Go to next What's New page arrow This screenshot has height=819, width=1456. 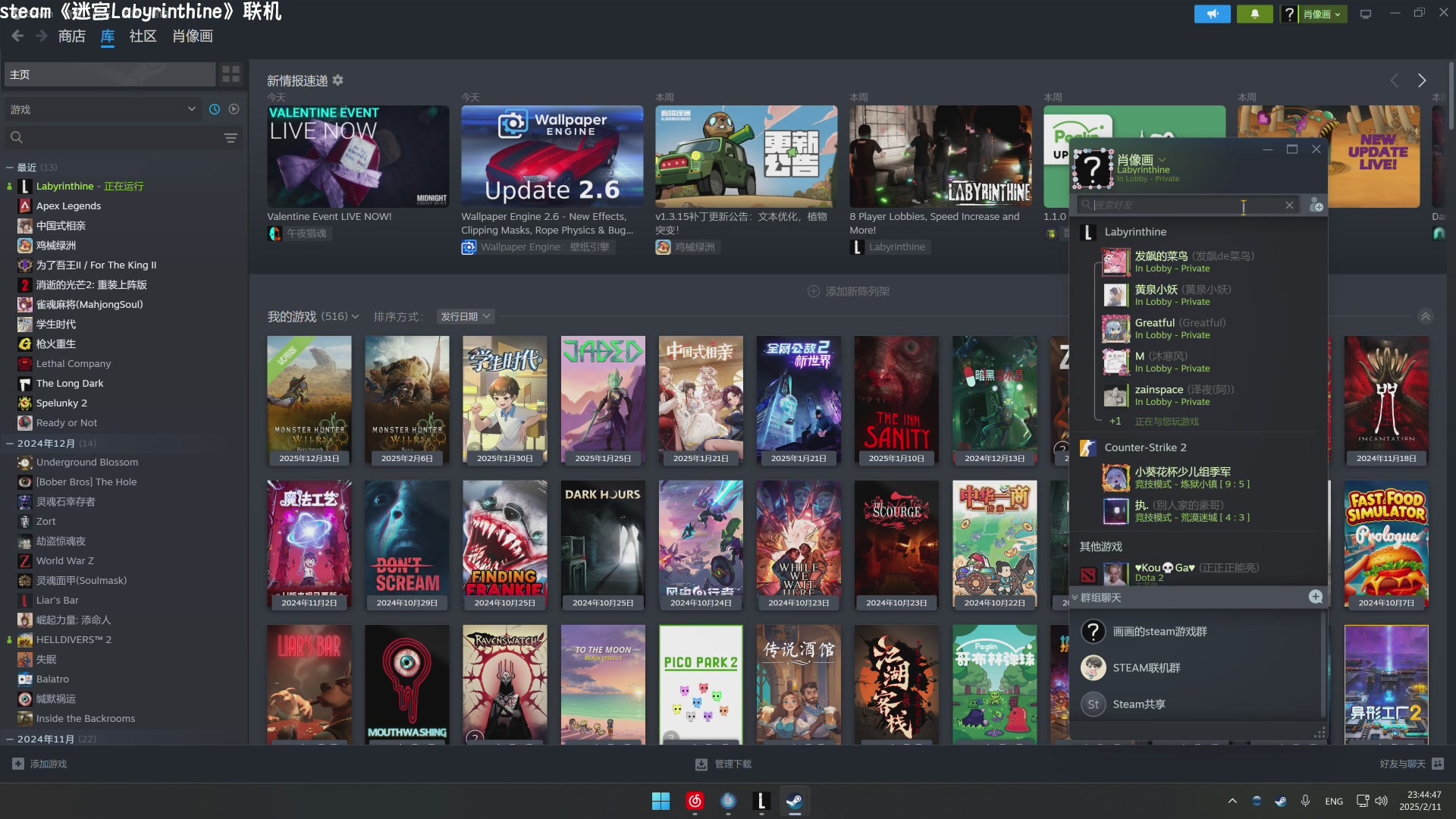pyautogui.click(x=1422, y=80)
